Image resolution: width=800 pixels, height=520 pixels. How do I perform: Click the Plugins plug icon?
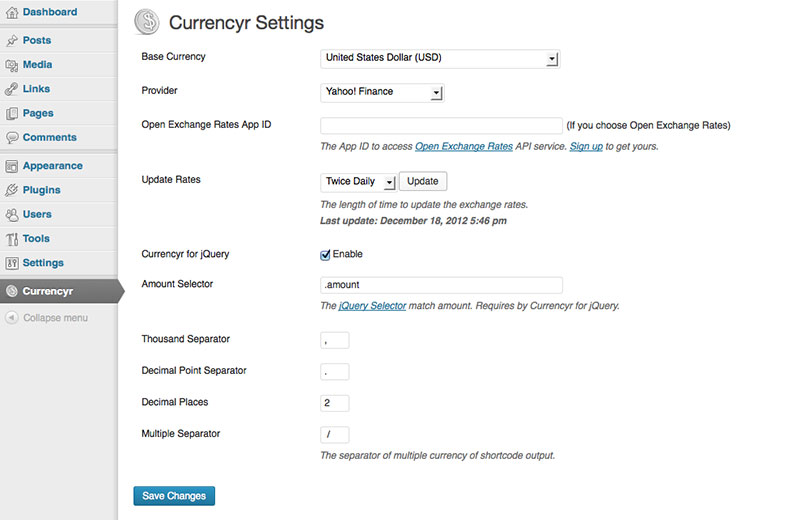coord(12,190)
